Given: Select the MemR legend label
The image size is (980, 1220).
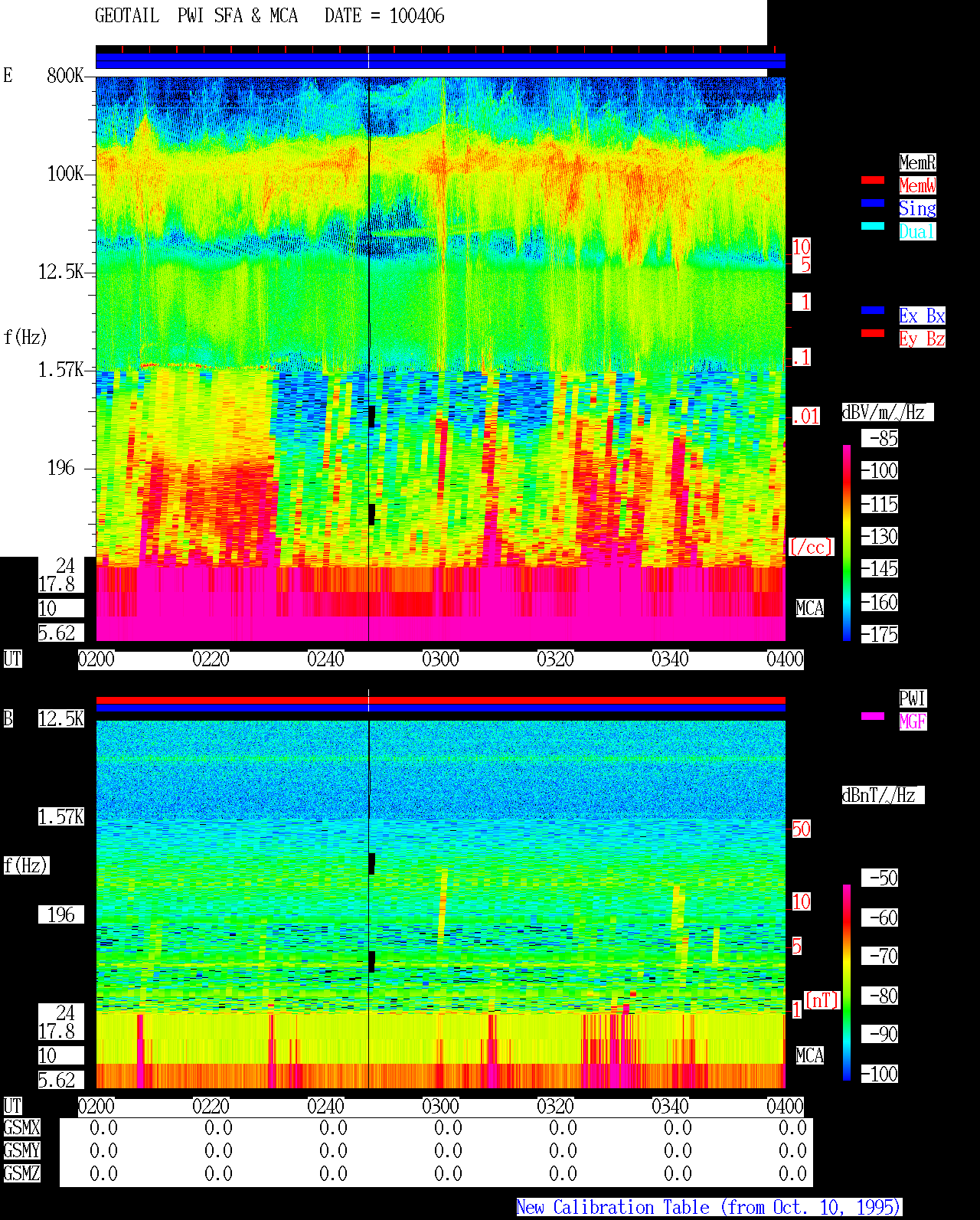Looking at the screenshot, I should 917,162.
